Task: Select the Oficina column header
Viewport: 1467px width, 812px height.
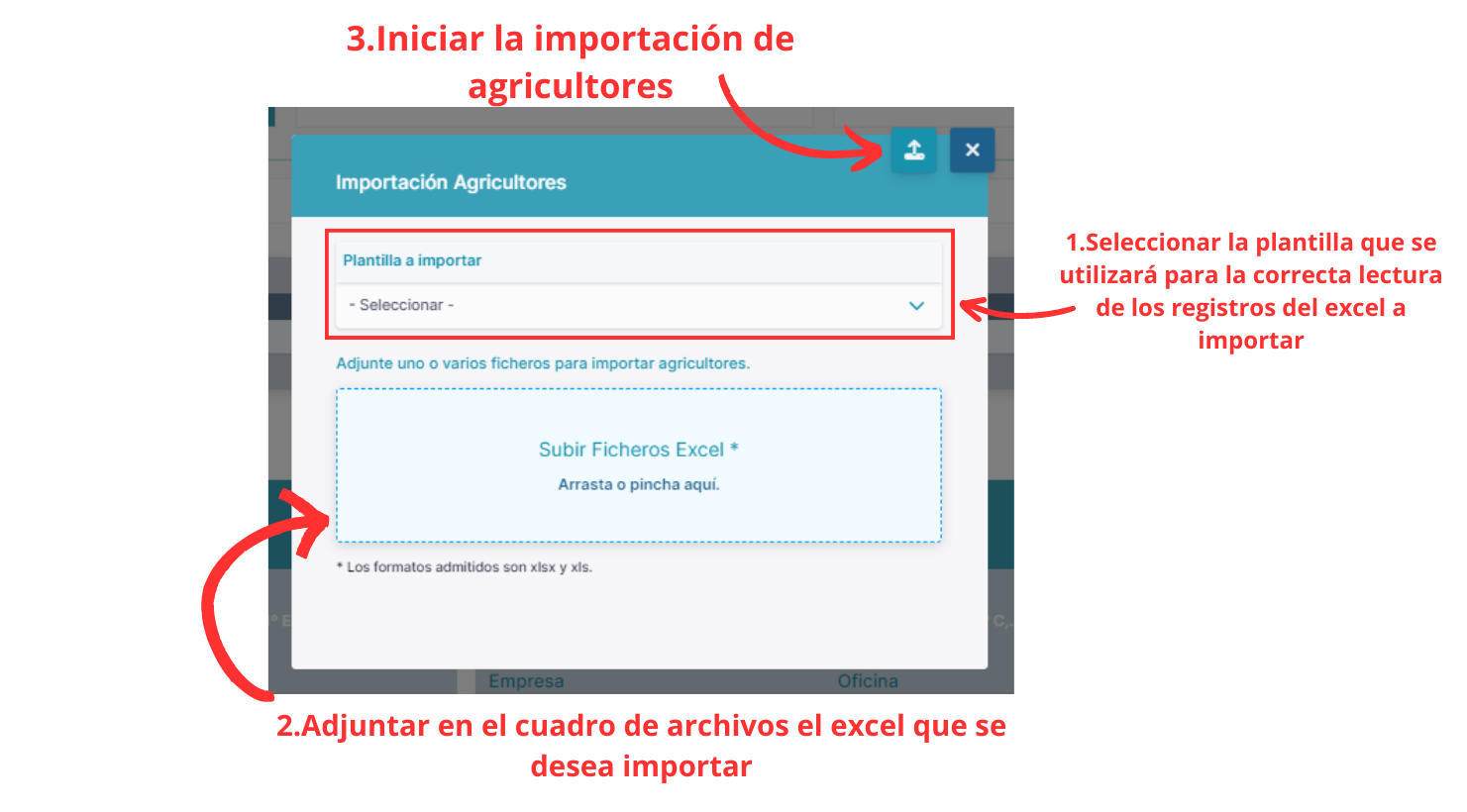Action: [866, 680]
